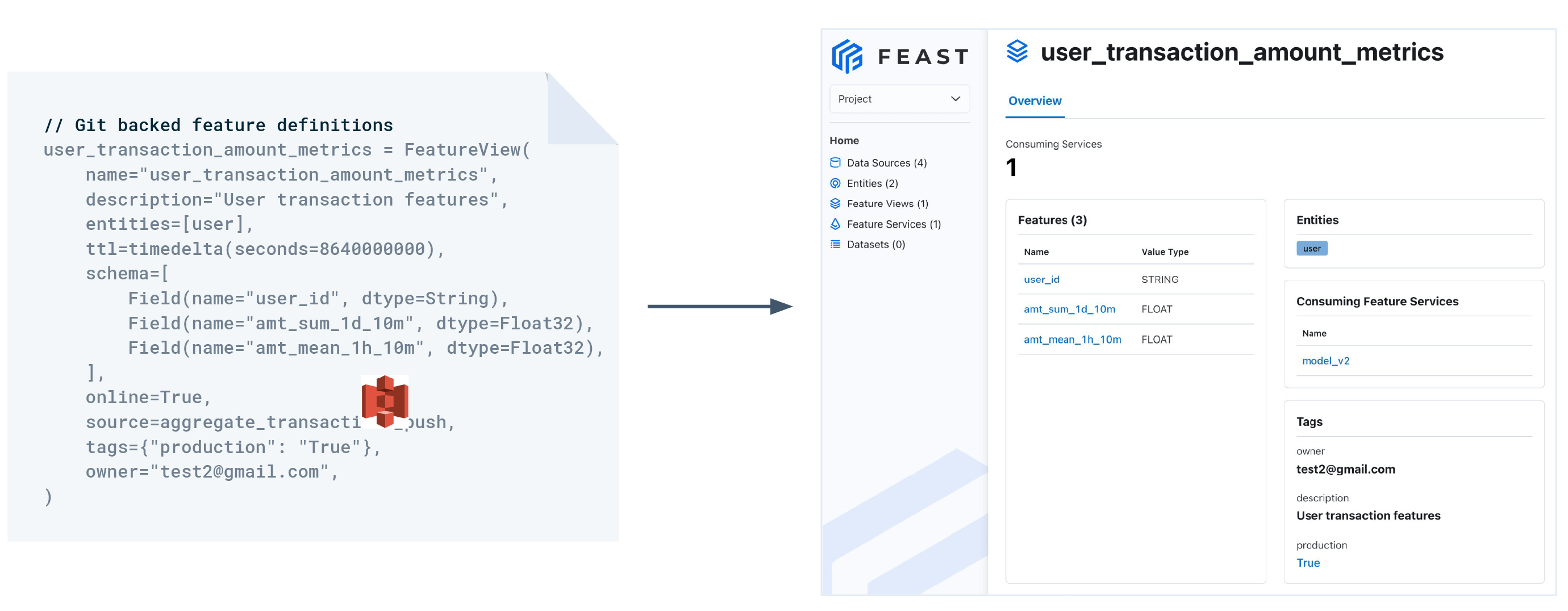Click the STRING value type cell

click(1160, 279)
